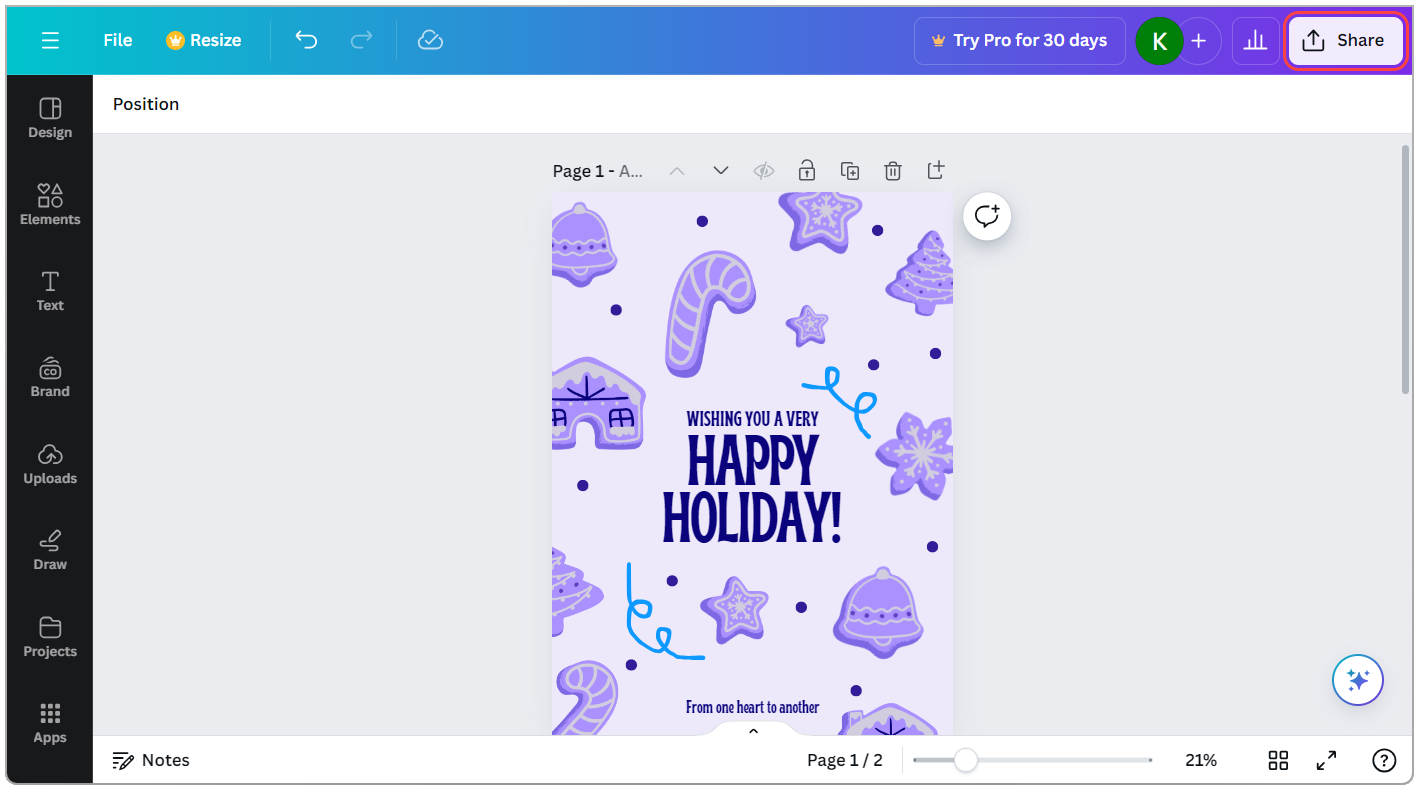Click the Resize button
Screen dimensions: 1418x789
click(203, 40)
